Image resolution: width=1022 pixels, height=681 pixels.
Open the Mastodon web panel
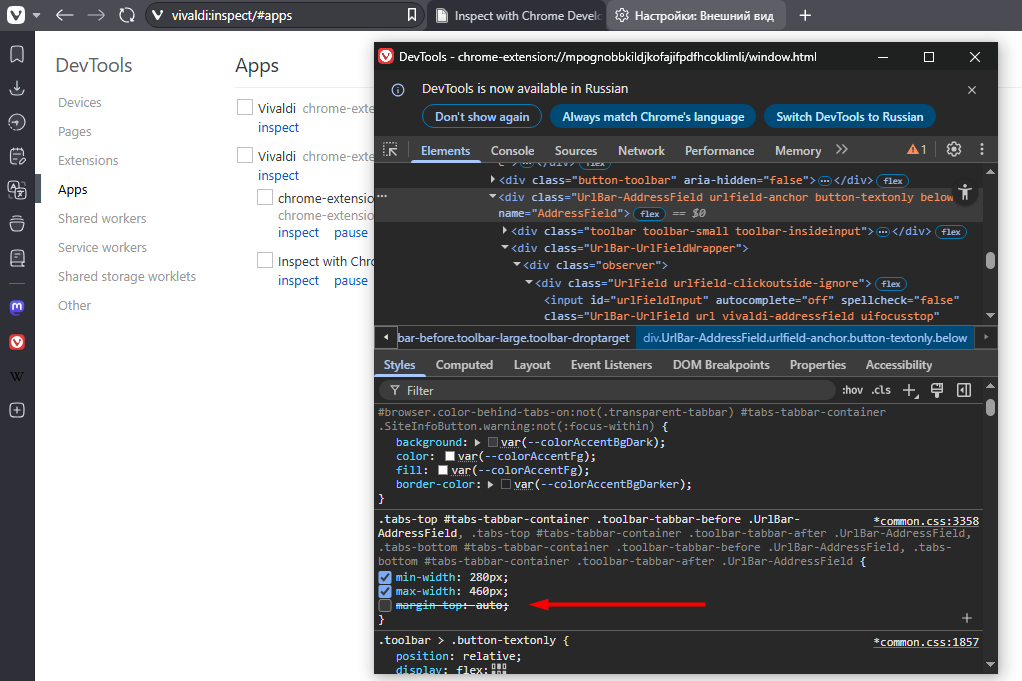click(x=17, y=307)
